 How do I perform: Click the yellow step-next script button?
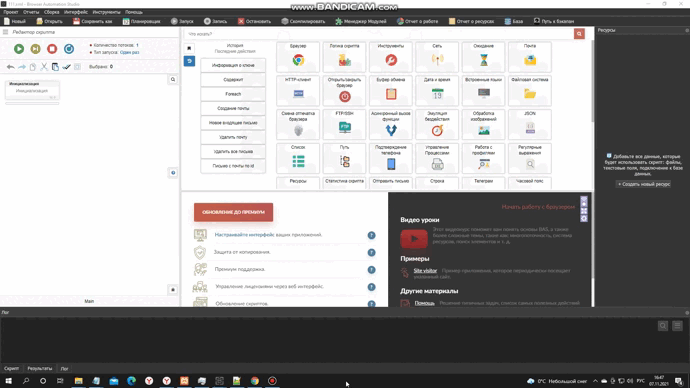[36, 49]
